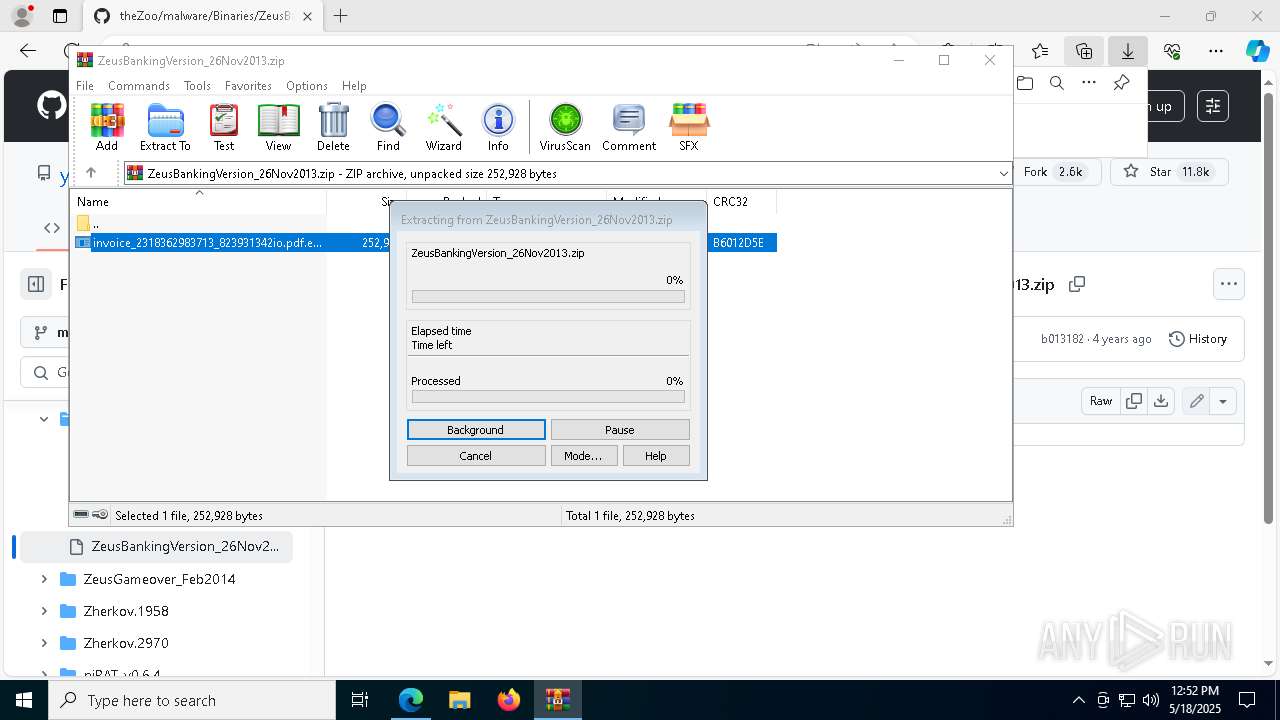Toggle GitHub file tree side panel
Screen dimensions: 1280x720
[x=36, y=284]
